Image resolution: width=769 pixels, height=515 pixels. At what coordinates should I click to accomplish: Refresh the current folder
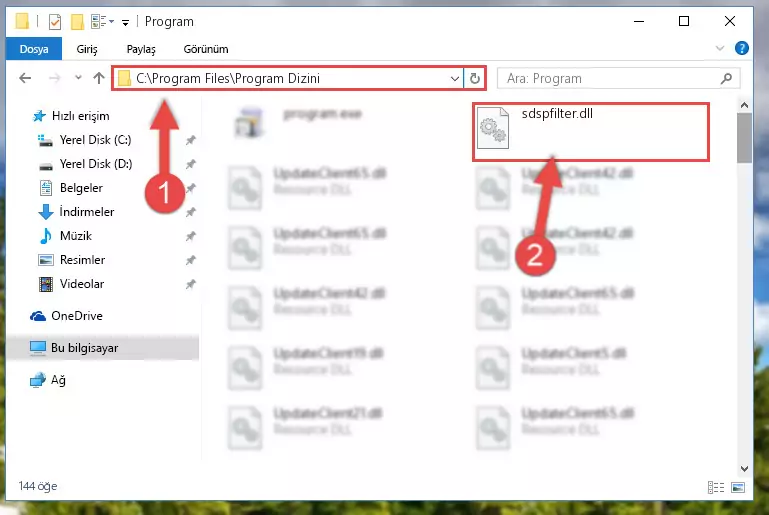coord(475,78)
